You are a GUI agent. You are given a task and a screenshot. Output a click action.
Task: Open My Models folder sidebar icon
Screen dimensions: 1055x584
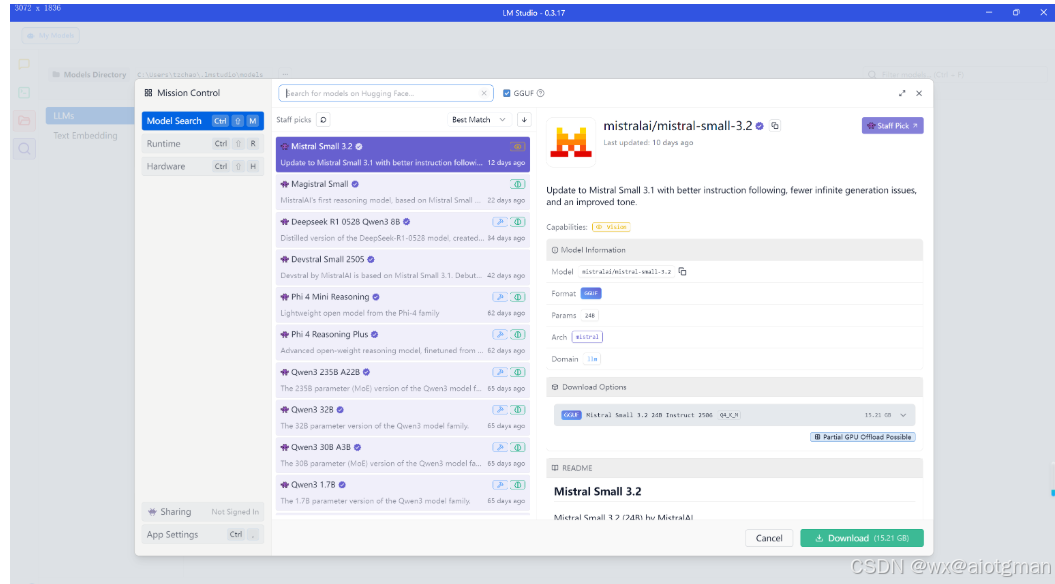coord(24,120)
